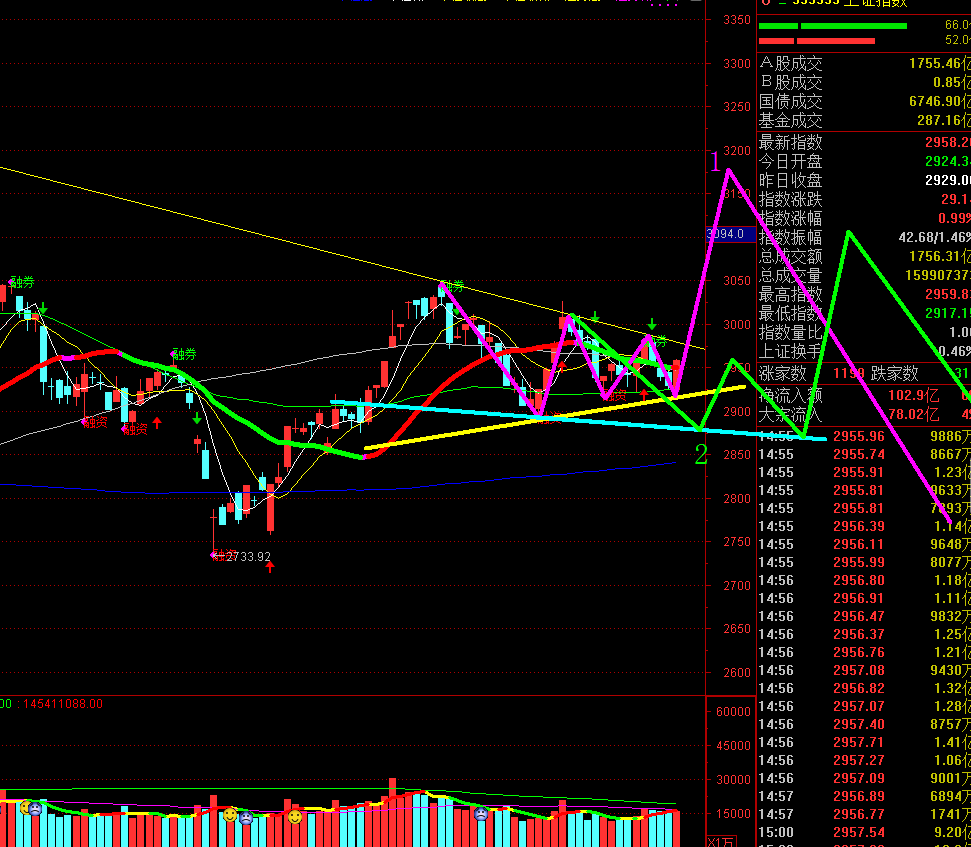Click the A股成交 label
This screenshot has width=971, height=847.
[x=791, y=63]
